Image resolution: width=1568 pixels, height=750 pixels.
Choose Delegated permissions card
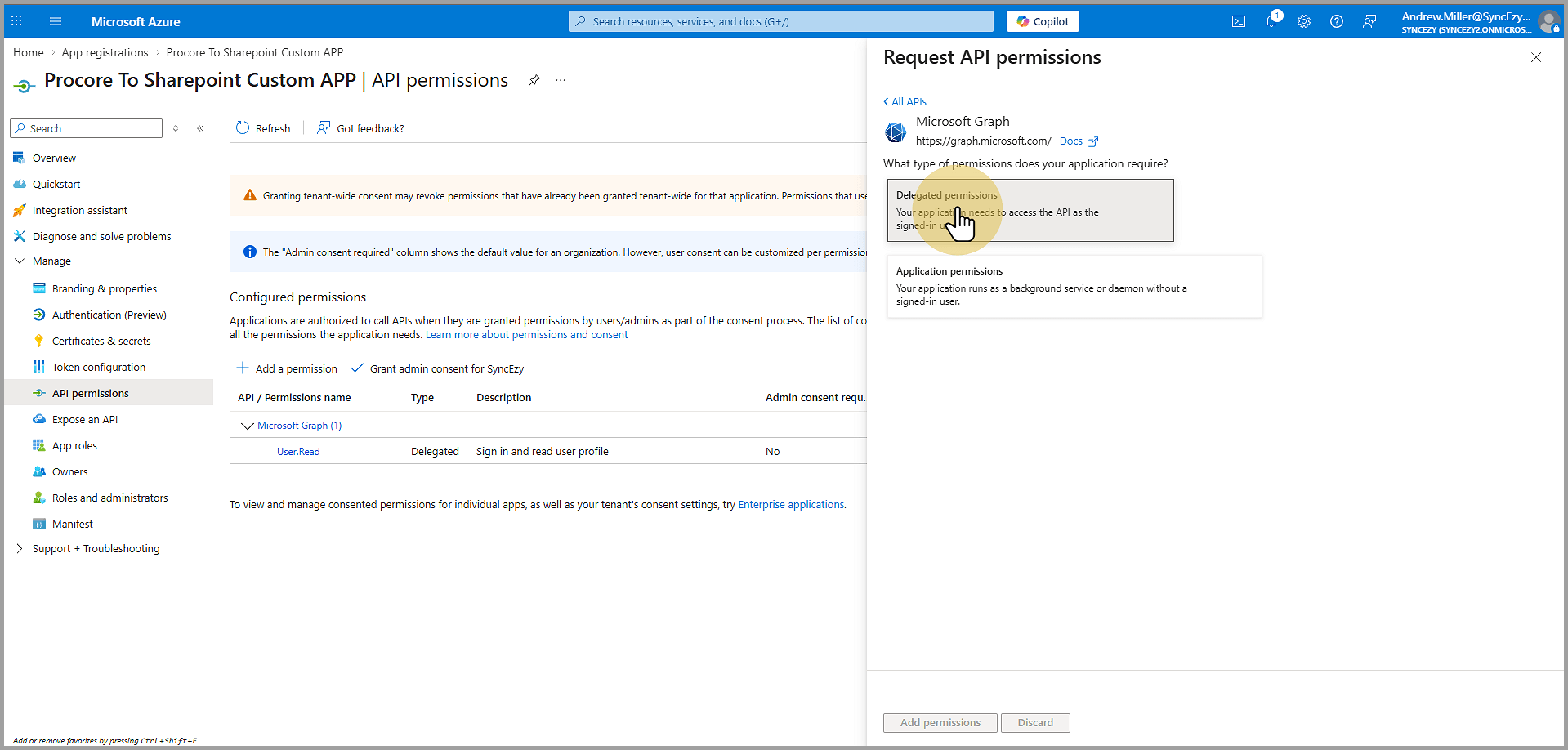point(1030,210)
